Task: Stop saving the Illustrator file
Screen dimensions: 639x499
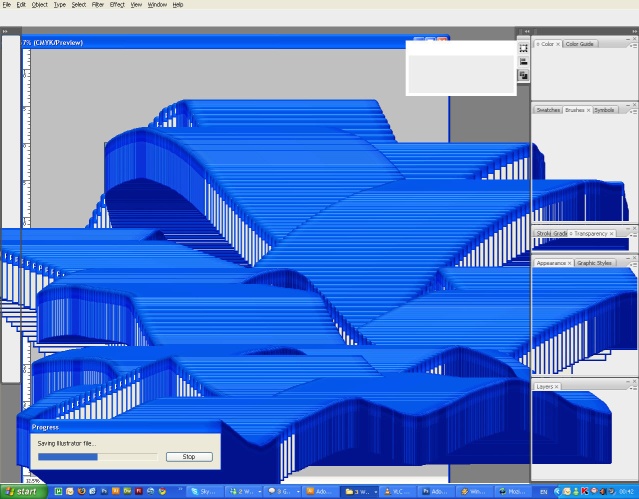Action: coord(188,456)
